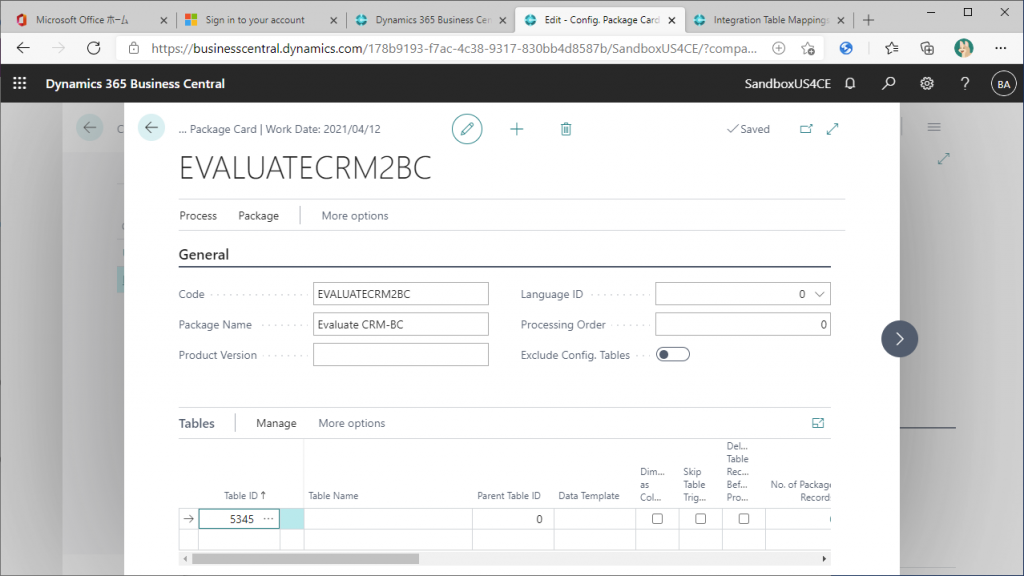Switch to the Microsoft Office browser tab
The image size is (1024, 576).
tap(91, 20)
